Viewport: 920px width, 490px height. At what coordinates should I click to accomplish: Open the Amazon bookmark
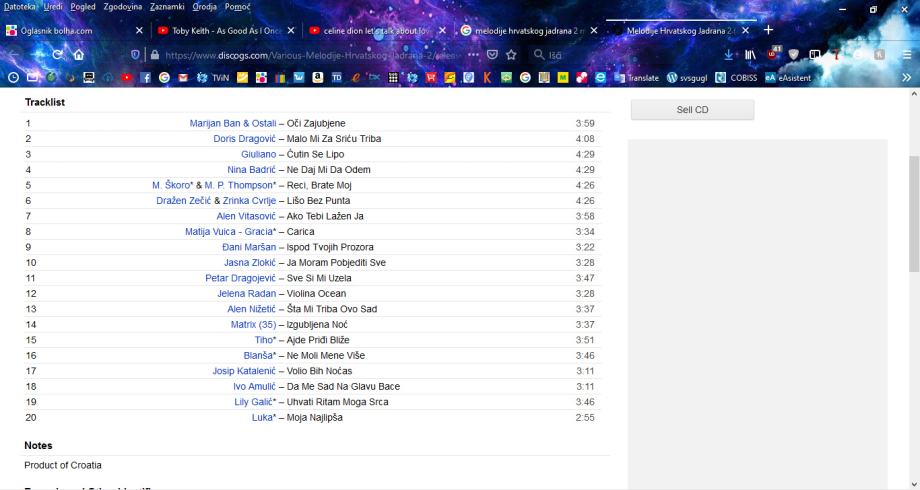click(x=317, y=77)
